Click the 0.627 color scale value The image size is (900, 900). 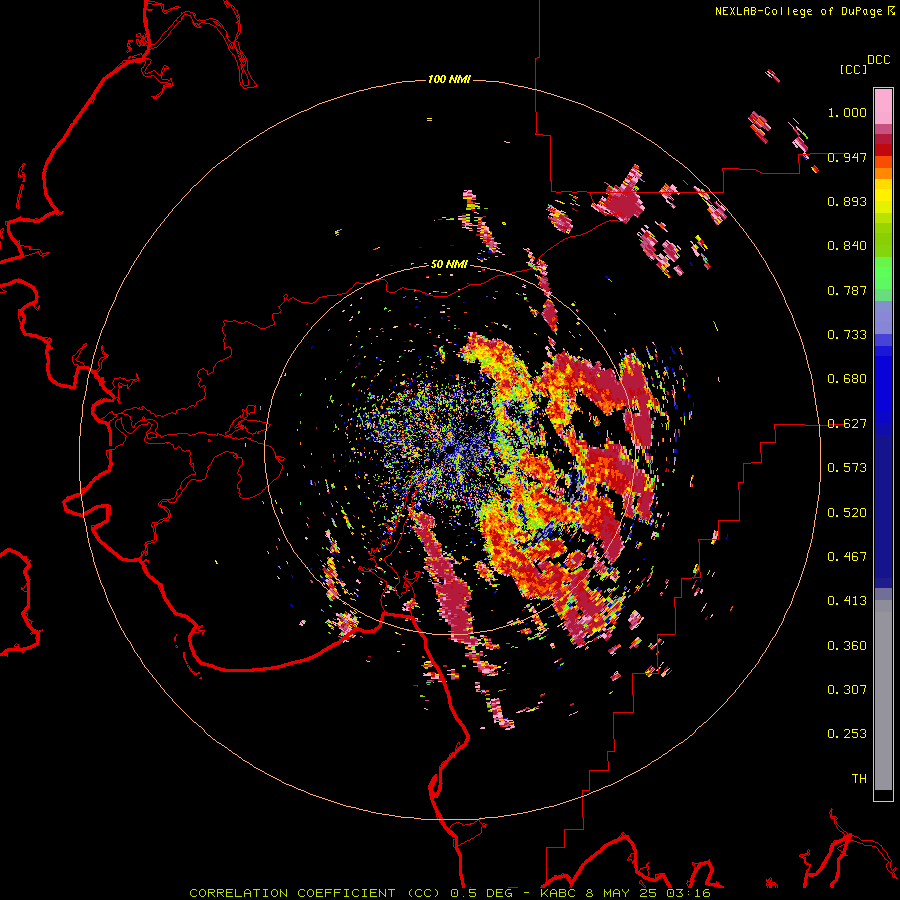(x=847, y=424)
